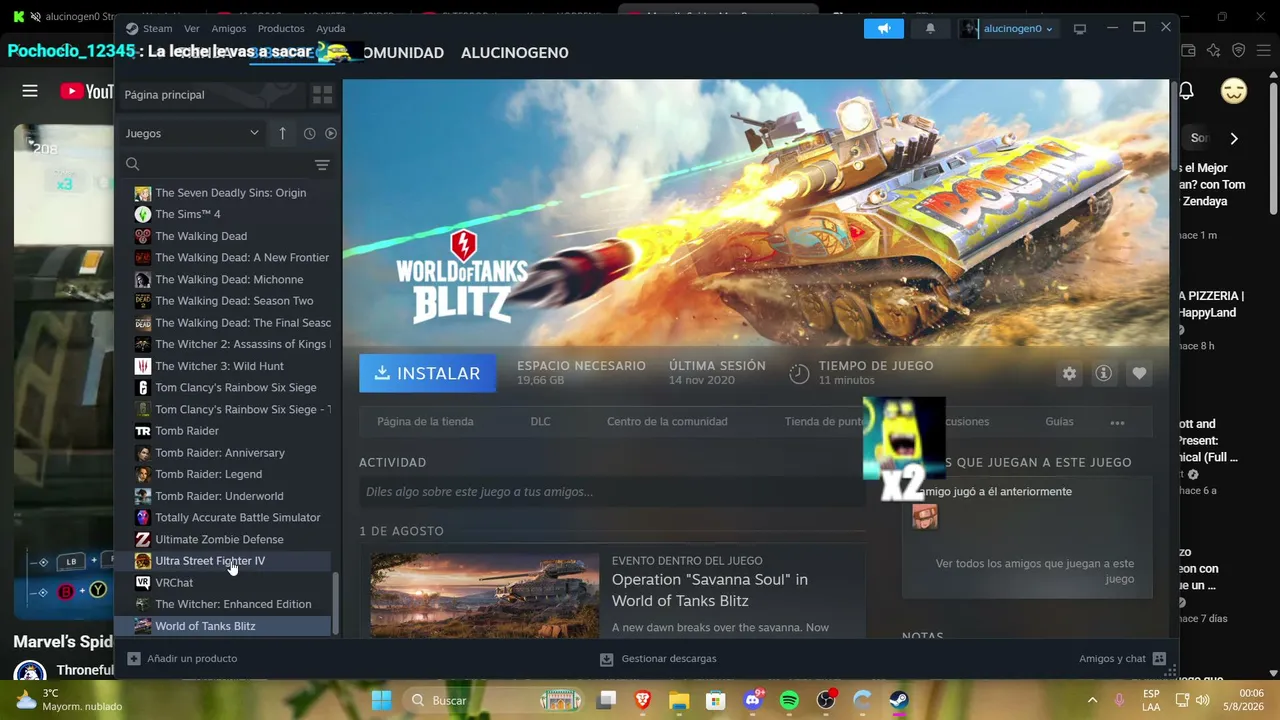Show hidden system tray icons
Screen dimensions: 1280x720
(x=1092, y=700)
